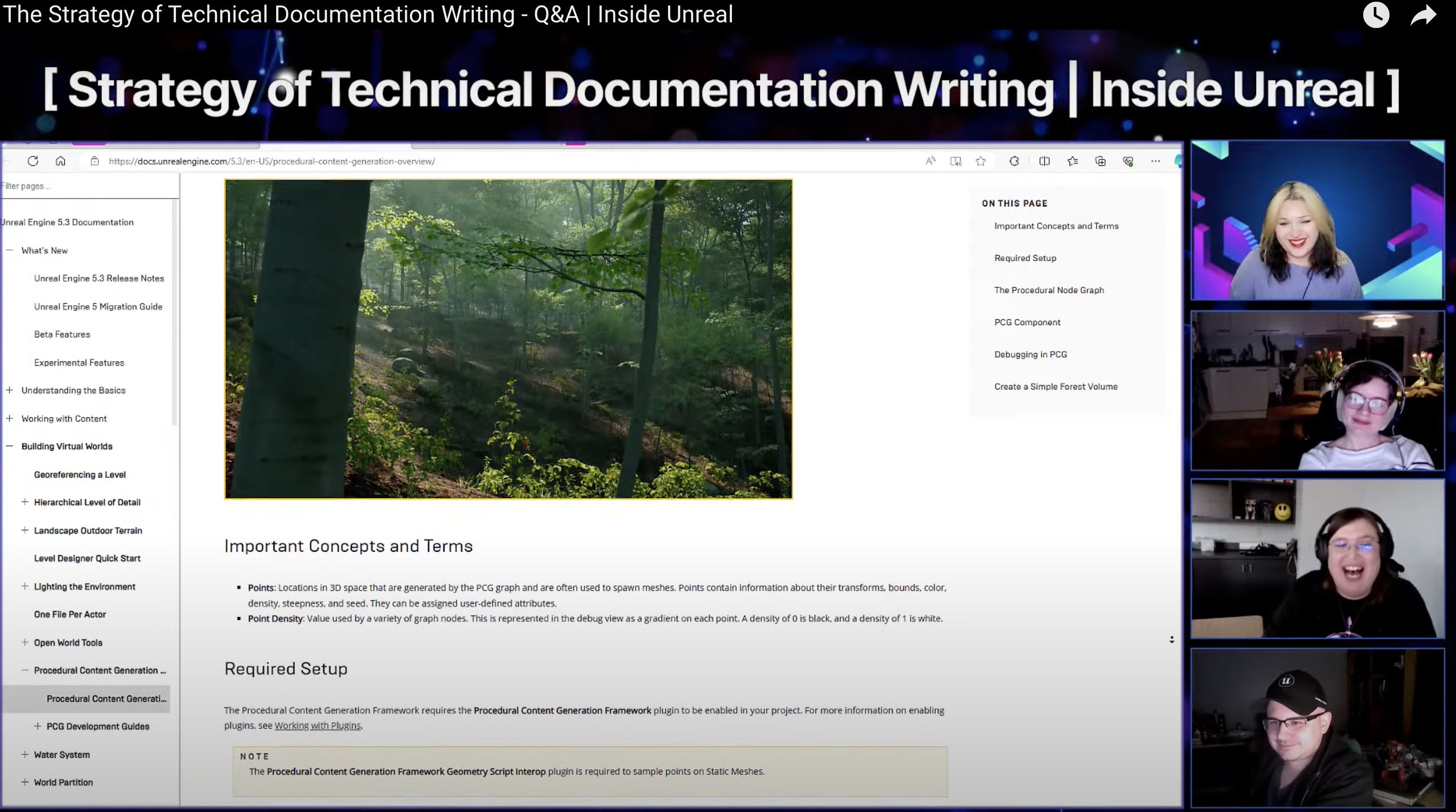This screenshot has height=812, width=1456.
Task: Reload the current page
Action: [x=33, y=161]
